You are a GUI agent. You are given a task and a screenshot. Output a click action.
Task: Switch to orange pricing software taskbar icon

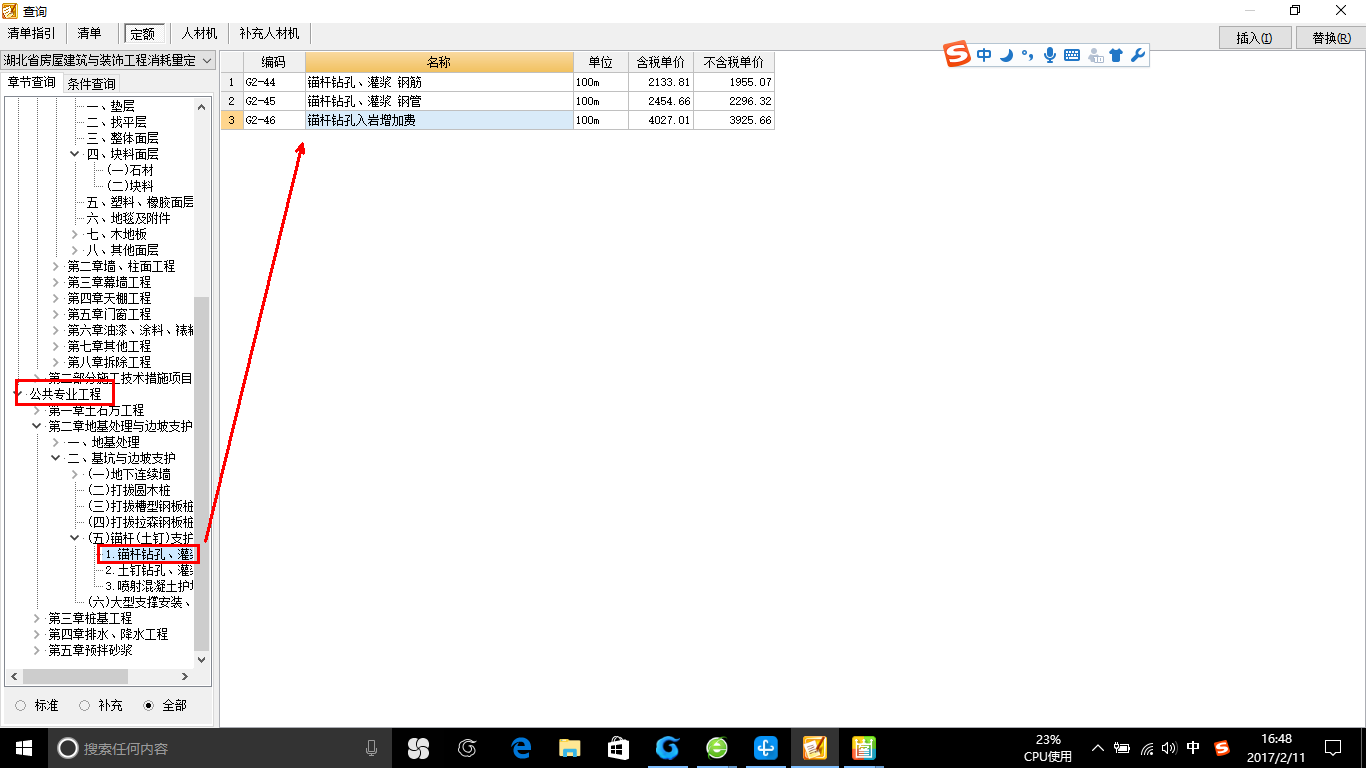point(814,748)
